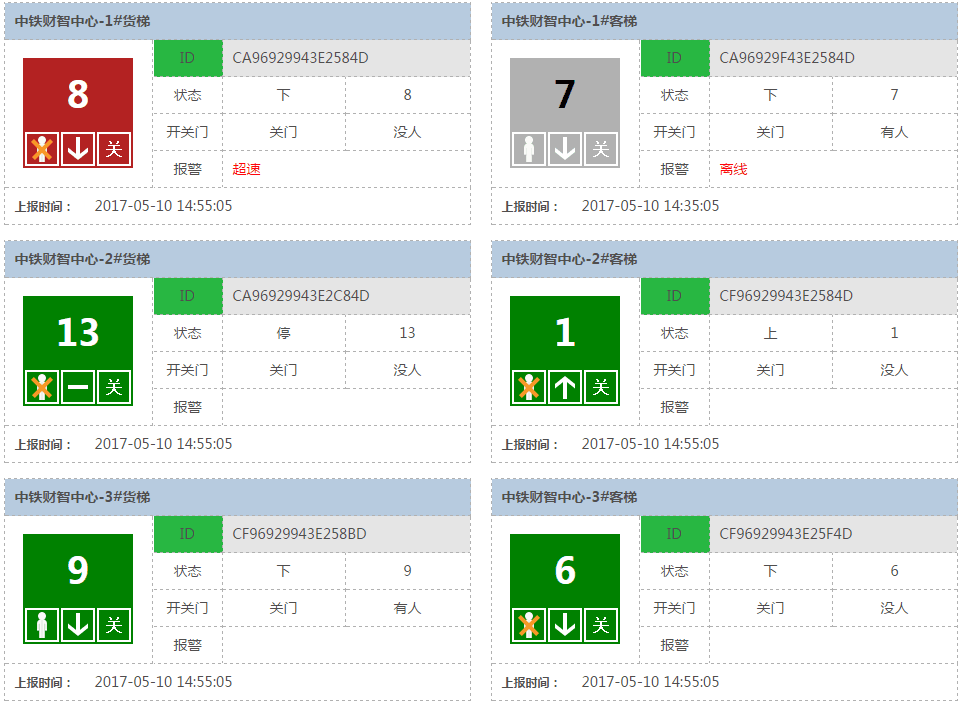Click the crossed-out person icon in 2#客梯 tile
Viewport: 963px width, 706px height.
tap(529, 387)
